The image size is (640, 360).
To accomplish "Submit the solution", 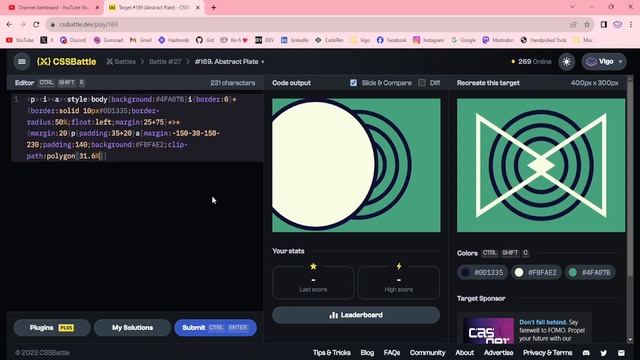I will 215,328.
